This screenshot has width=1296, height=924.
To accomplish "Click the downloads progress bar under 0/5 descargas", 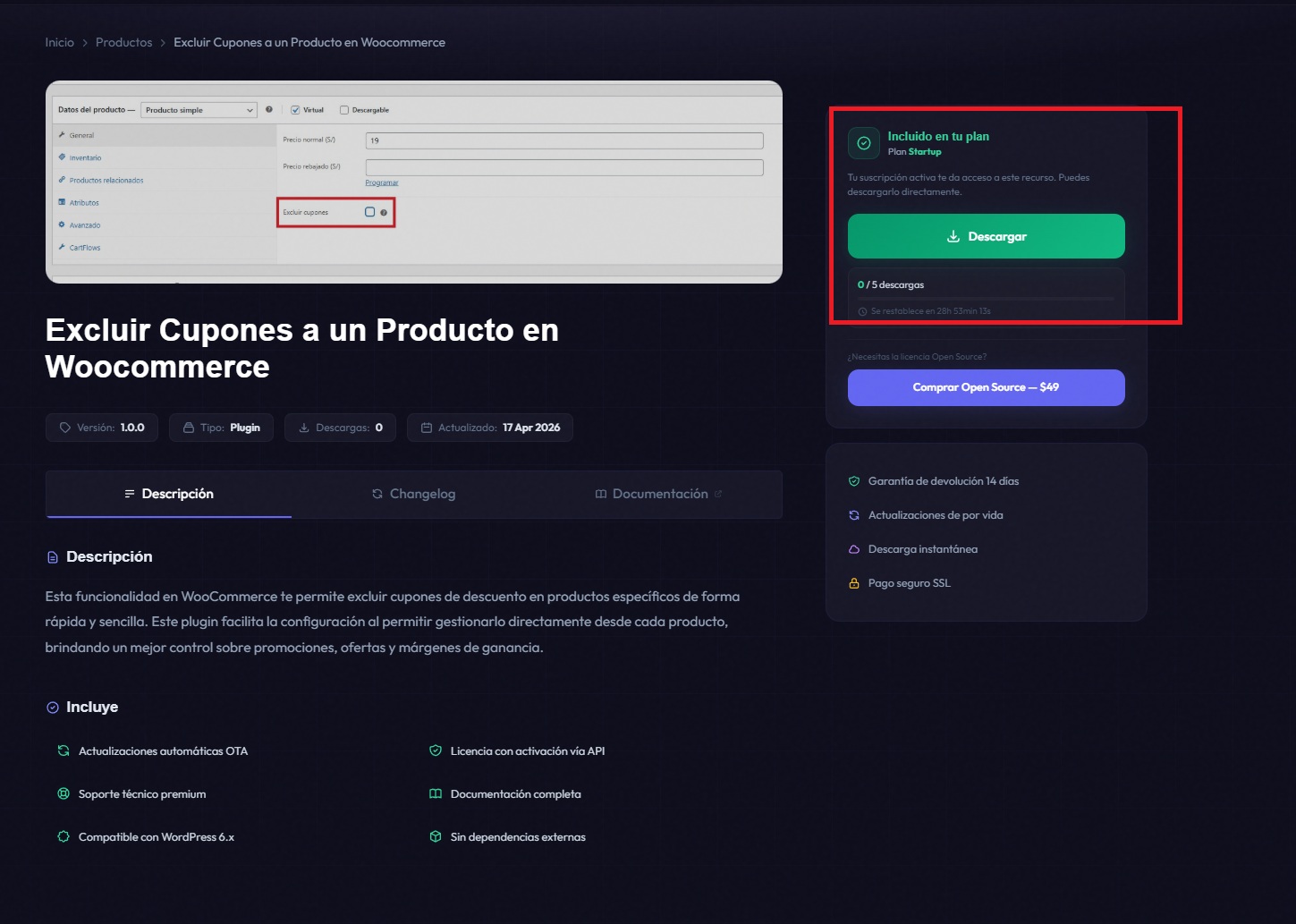I will click(986, 298).
